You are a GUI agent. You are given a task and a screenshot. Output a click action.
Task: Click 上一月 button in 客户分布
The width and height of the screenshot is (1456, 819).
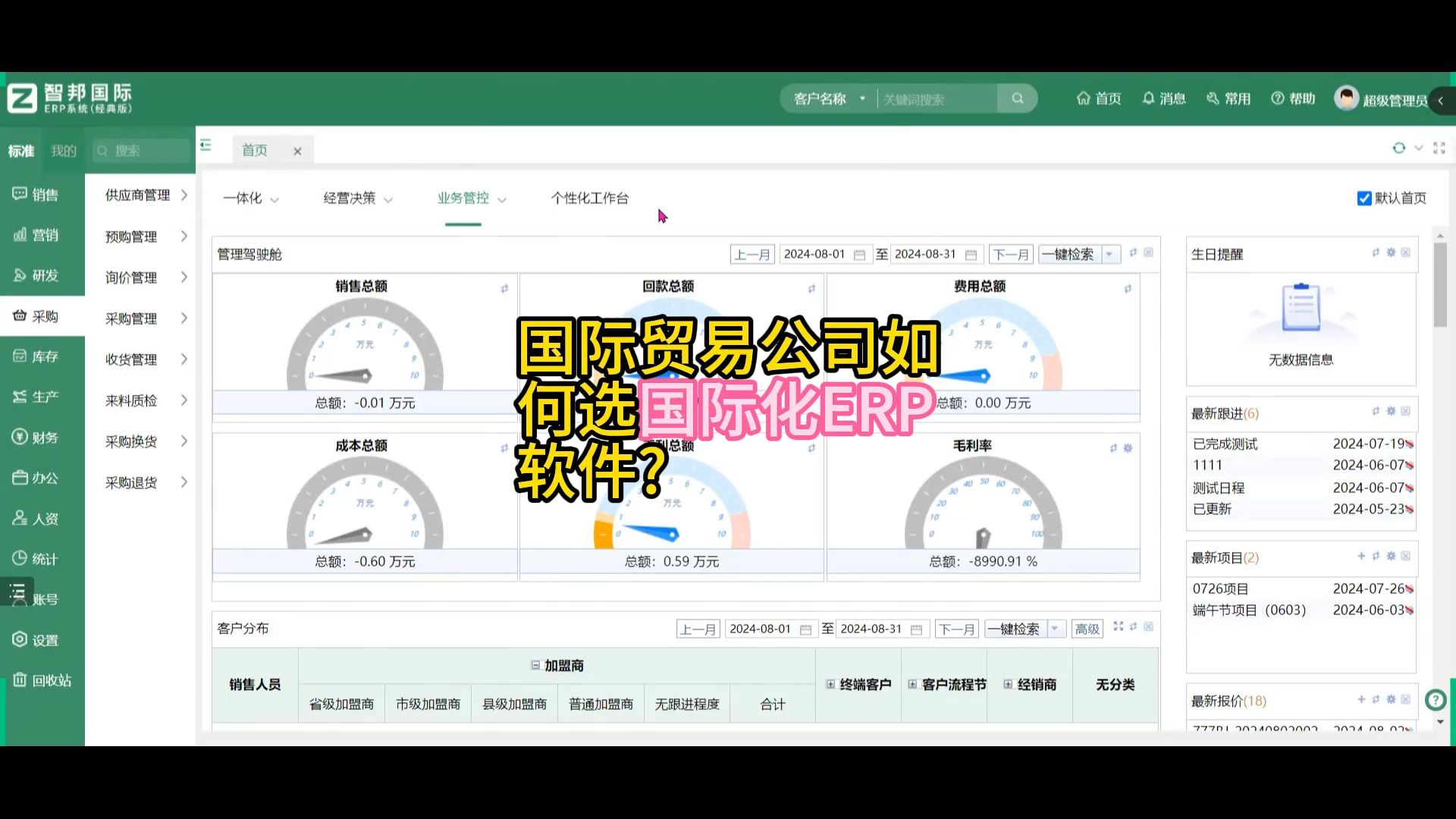click(x=698, y=629)
